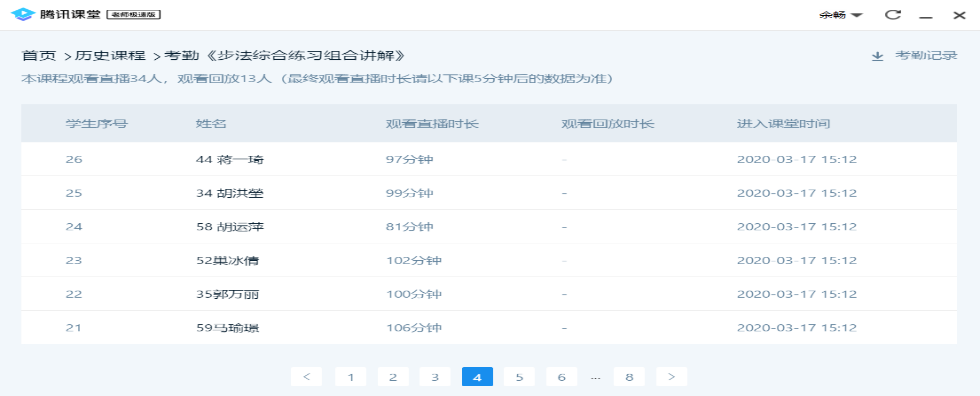Click the 考勤记录 download button
980x396 pixels.
(x=914, y=56)
